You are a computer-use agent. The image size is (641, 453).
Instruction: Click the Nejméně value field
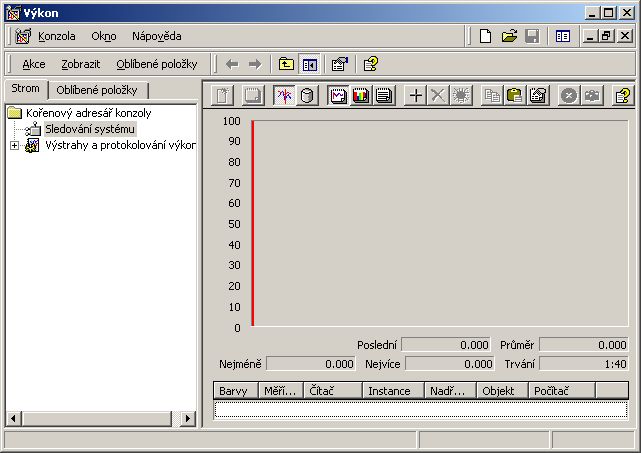tap(311, 363)
